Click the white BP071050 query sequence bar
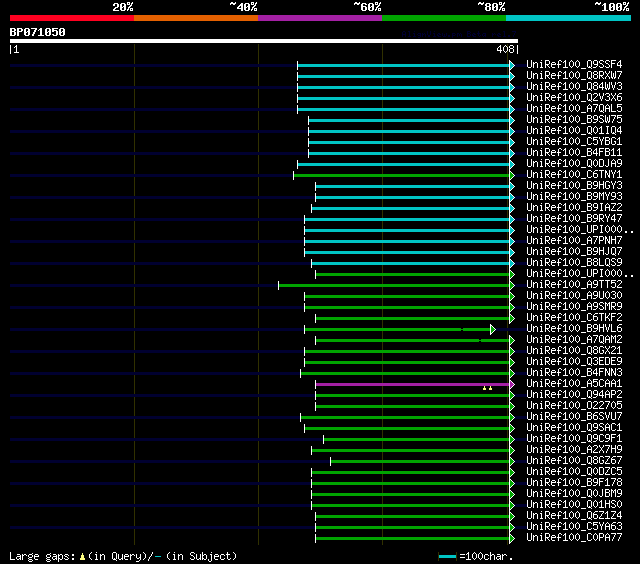This screenshot has height=564, width=640. point(264,41)
